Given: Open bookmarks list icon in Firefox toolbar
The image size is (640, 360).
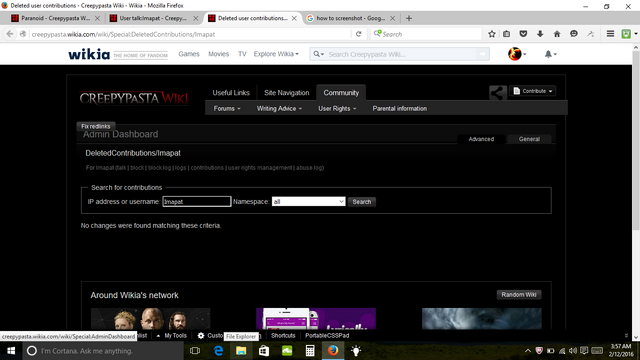Looking at the screenshot, I should [507, 34].
